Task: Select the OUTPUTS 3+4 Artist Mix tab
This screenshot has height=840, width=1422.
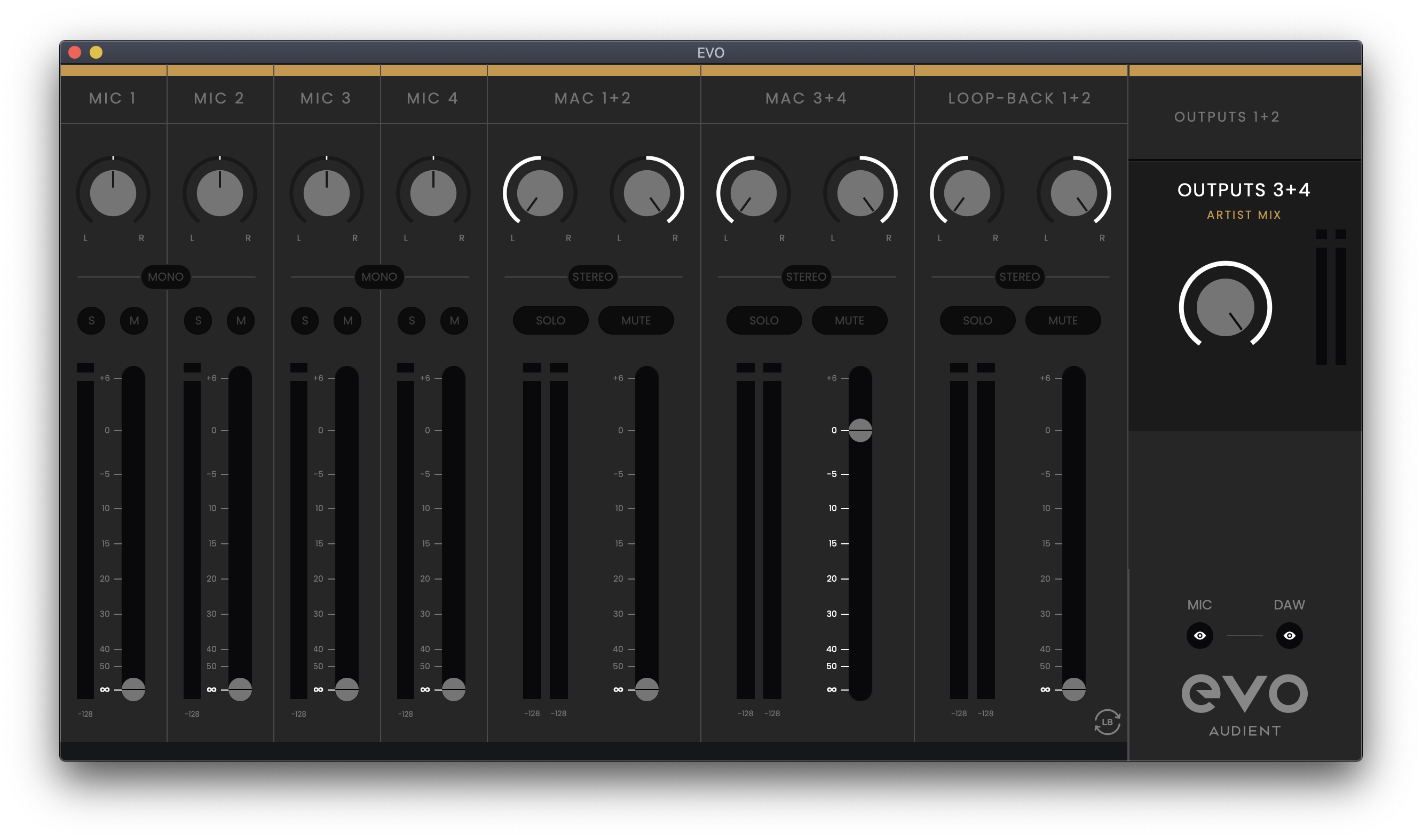Action: click(1244, 199)
